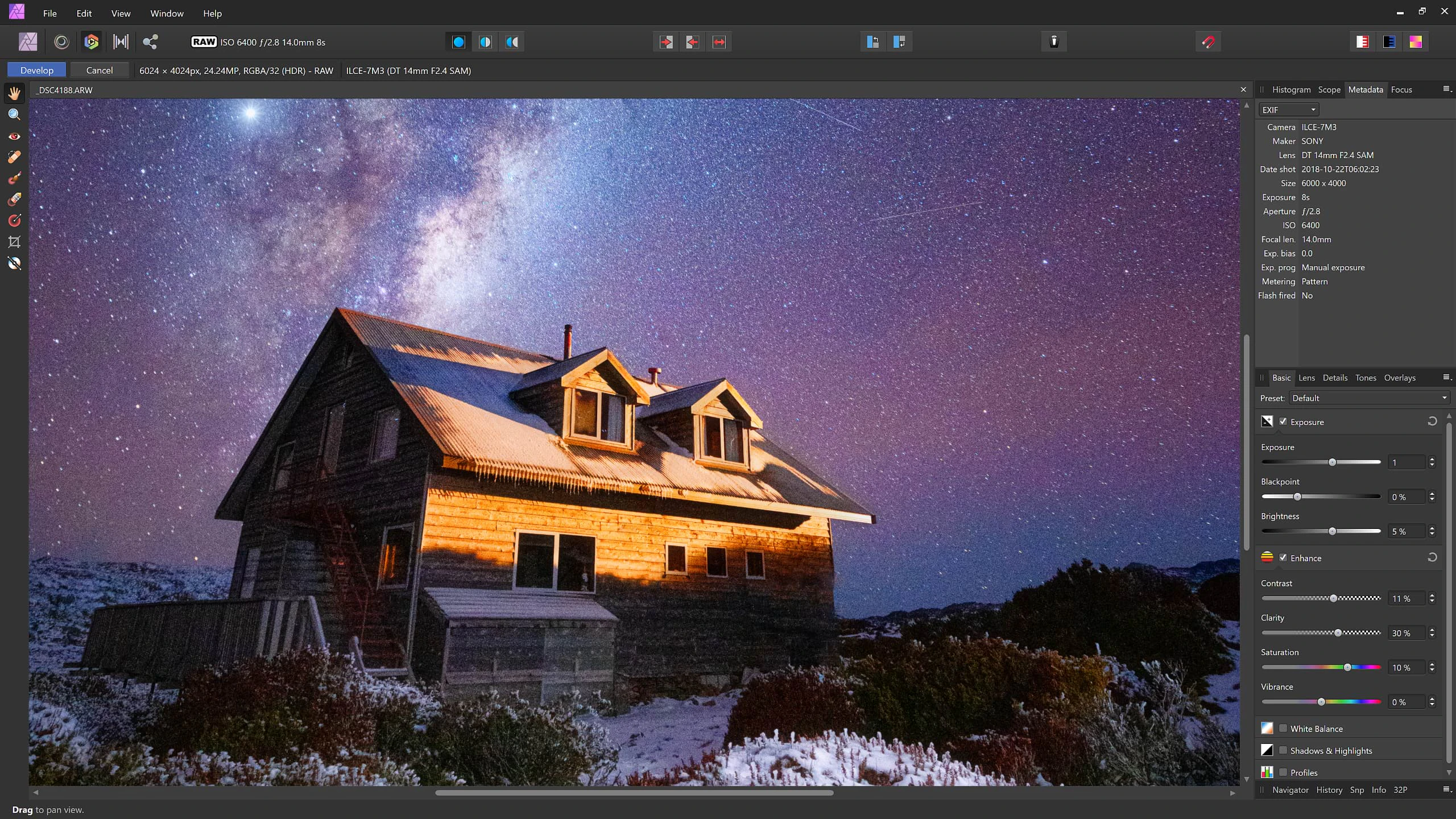Enable the Shadows & Highlights adjustment
This screenshot has width=1456, height=819.
1283,750
